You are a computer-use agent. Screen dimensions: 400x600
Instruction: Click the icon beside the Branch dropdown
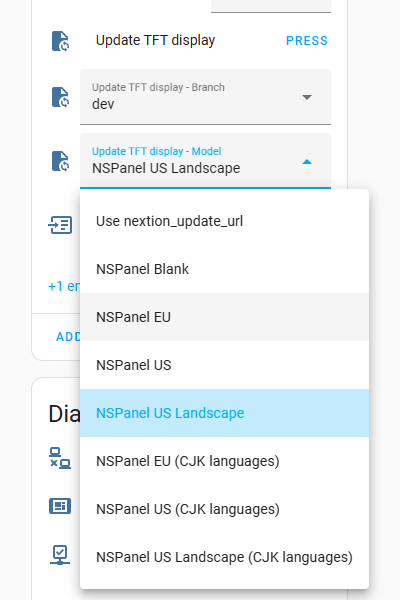point(60,97)
